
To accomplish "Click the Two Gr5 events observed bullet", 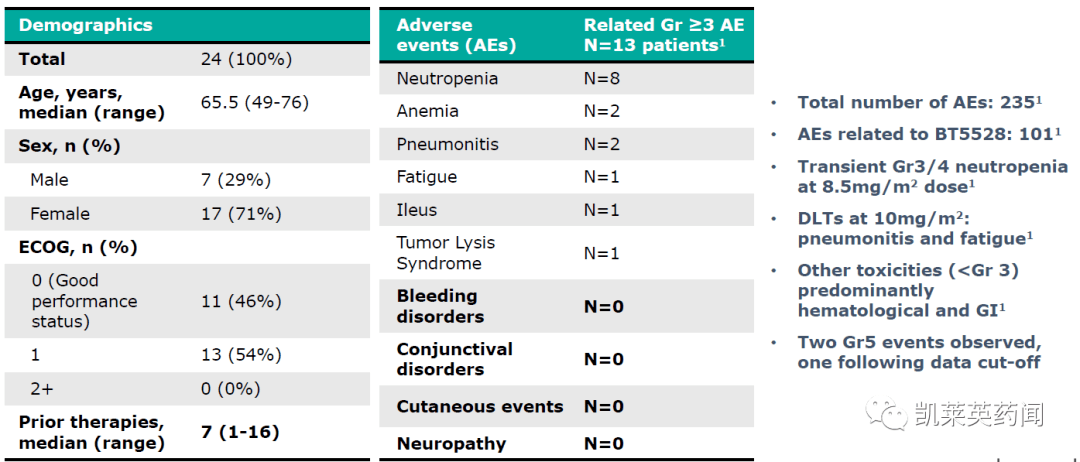I will 919,352.
